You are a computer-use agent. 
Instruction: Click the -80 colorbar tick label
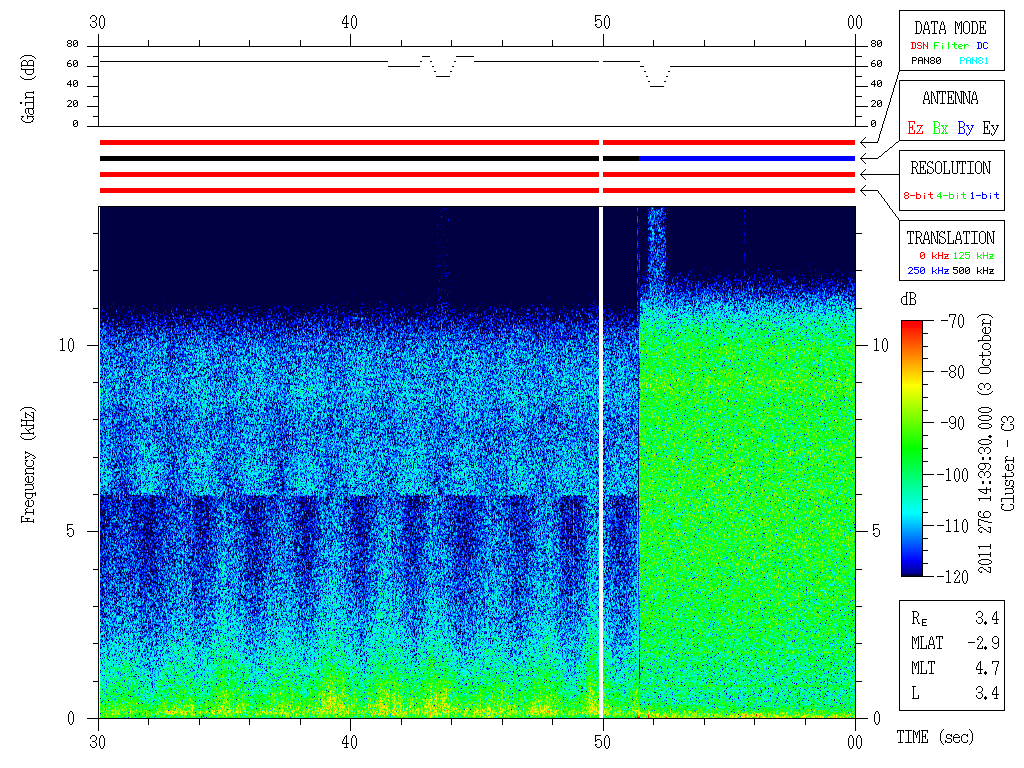(x=953, y=372)
